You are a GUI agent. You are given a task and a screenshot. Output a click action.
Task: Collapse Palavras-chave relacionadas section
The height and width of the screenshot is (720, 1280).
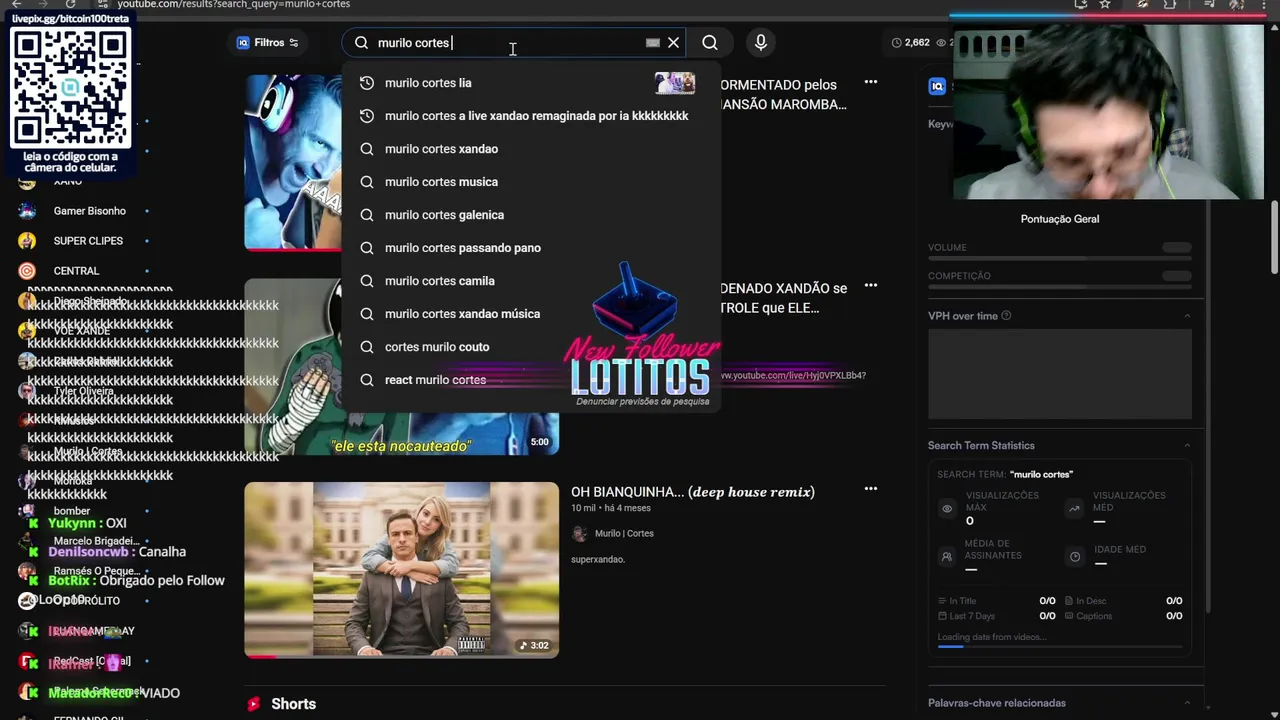point(1187,703)
